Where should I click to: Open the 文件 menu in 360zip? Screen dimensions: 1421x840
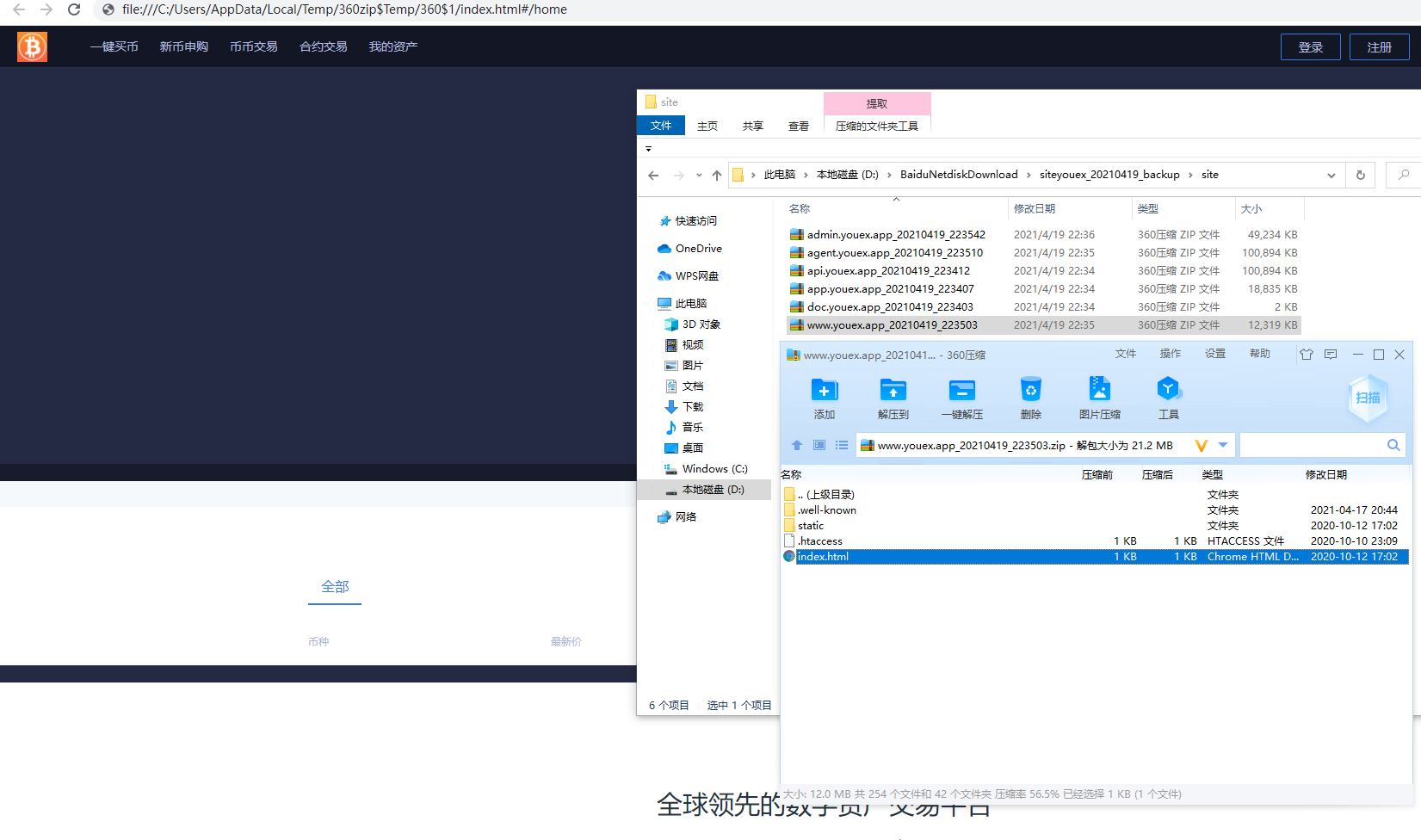pos(1126,354)
